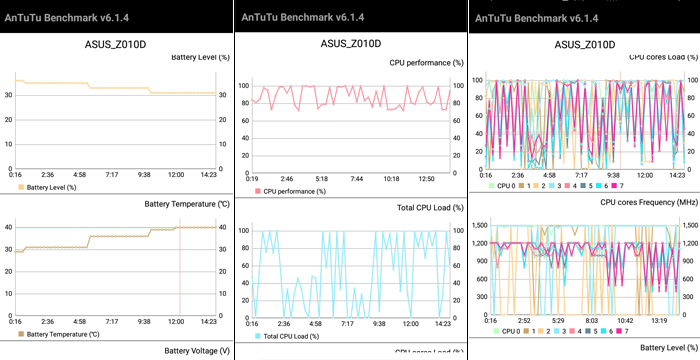Click ASUS_Z010D device name above CPU cores Load chart
The image size is (700, 360).
(585, 45)
